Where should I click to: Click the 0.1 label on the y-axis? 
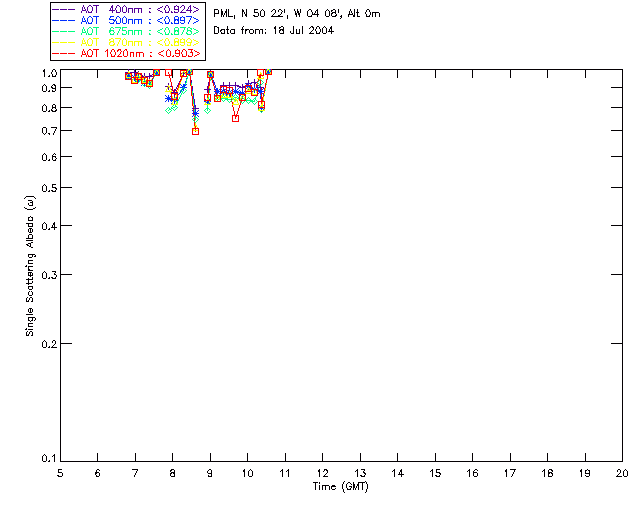click(49, 459)
